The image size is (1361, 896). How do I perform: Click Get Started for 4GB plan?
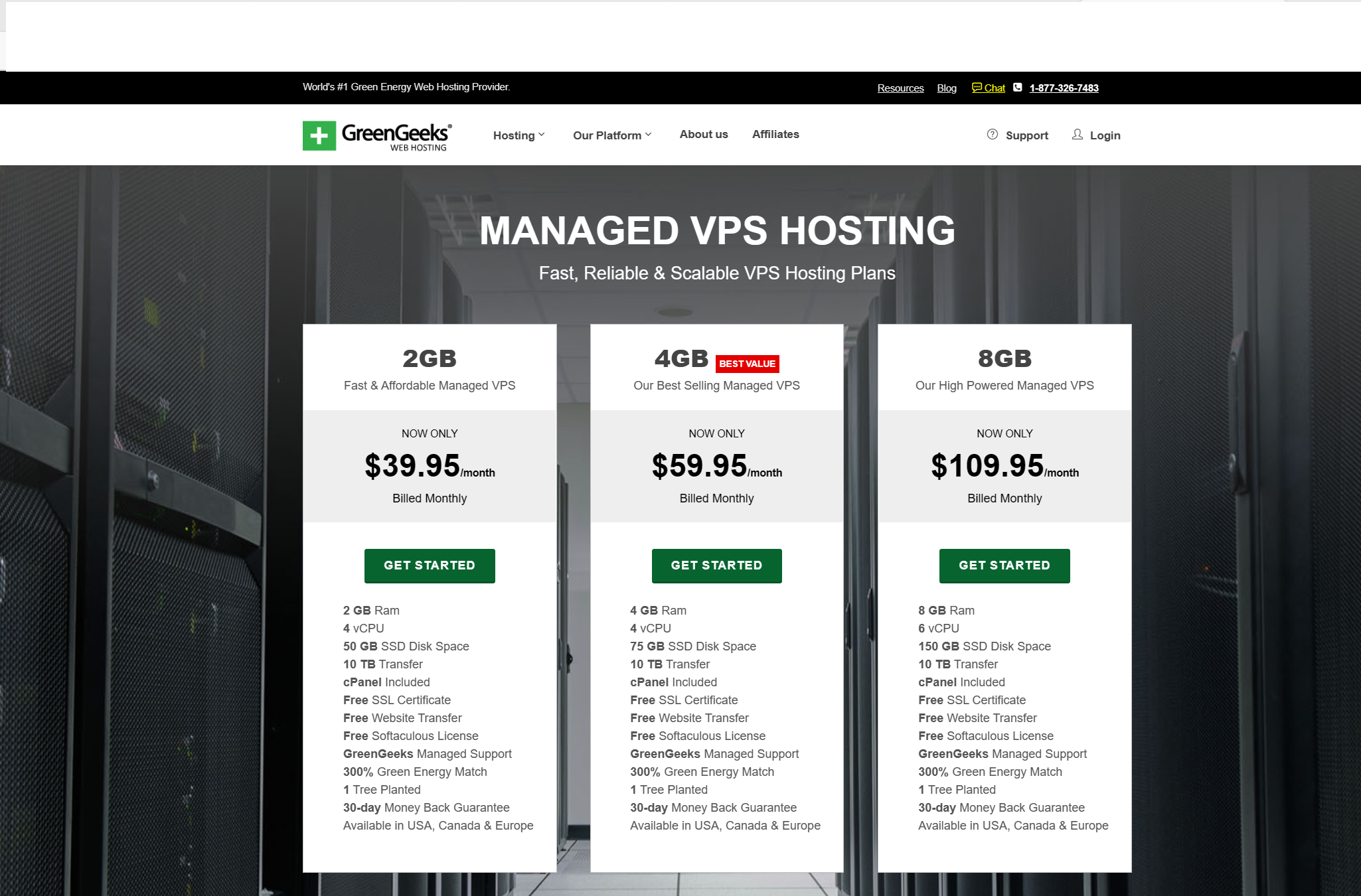(717, 566)
